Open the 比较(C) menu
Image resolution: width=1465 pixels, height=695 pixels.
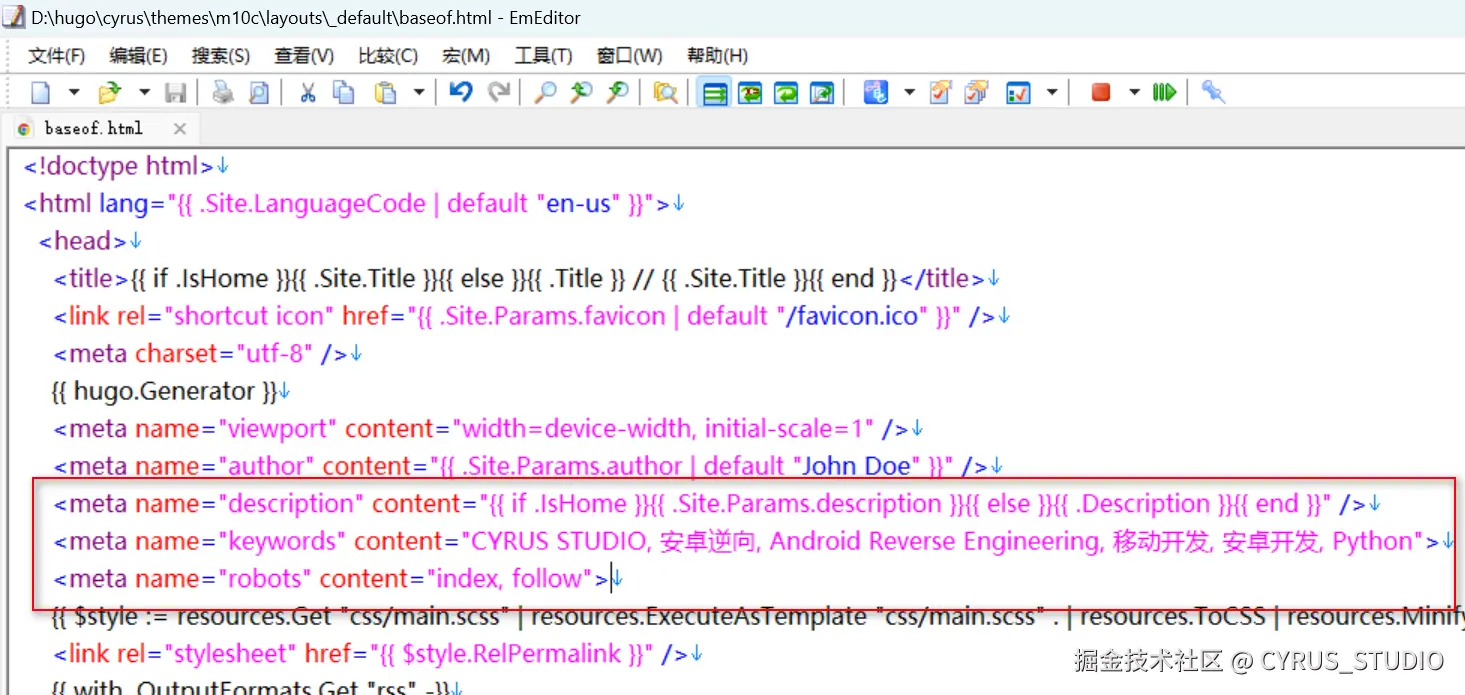click(x=388, y=56)
